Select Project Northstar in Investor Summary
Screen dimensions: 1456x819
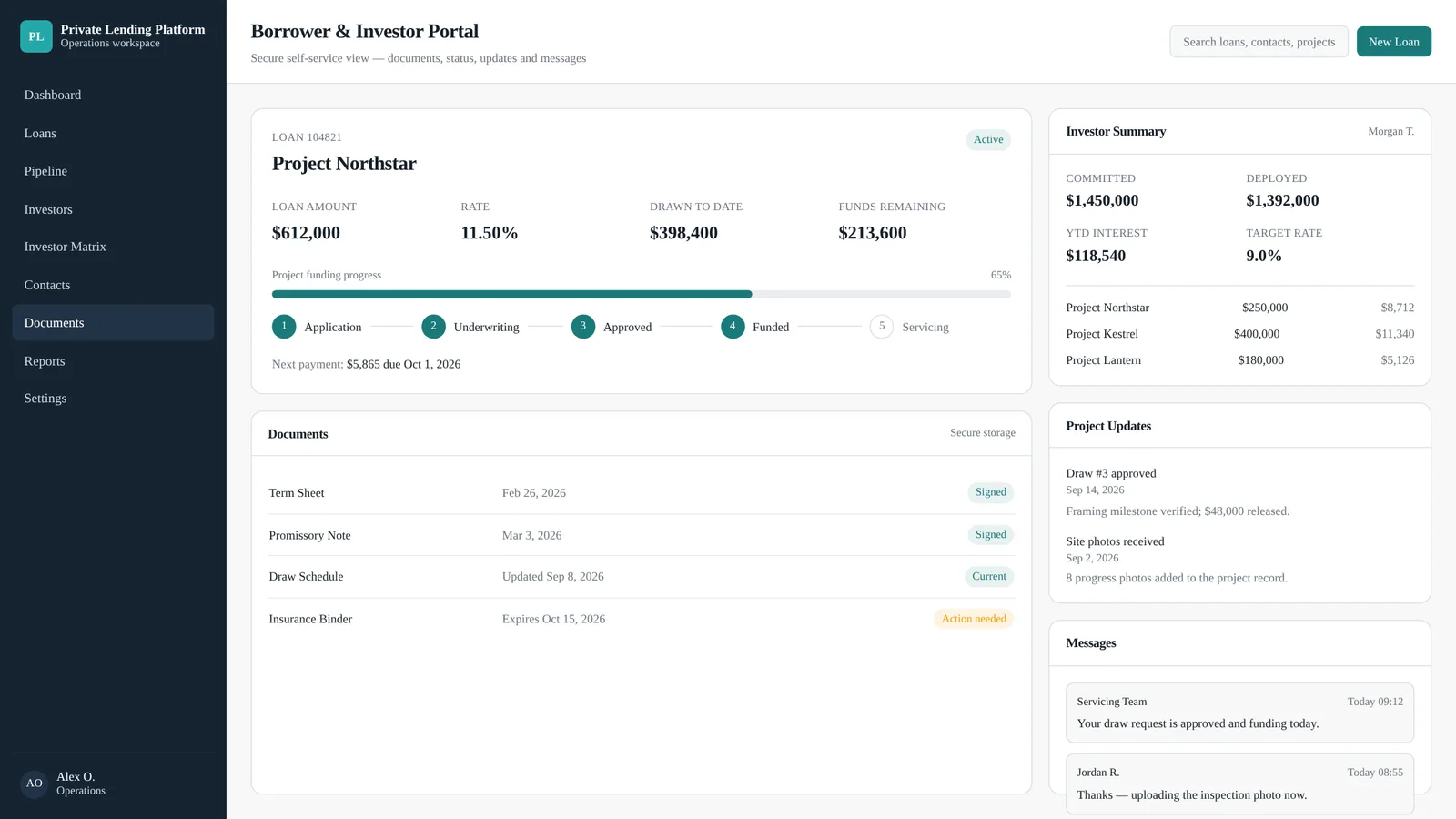[x=1240, y=308]
